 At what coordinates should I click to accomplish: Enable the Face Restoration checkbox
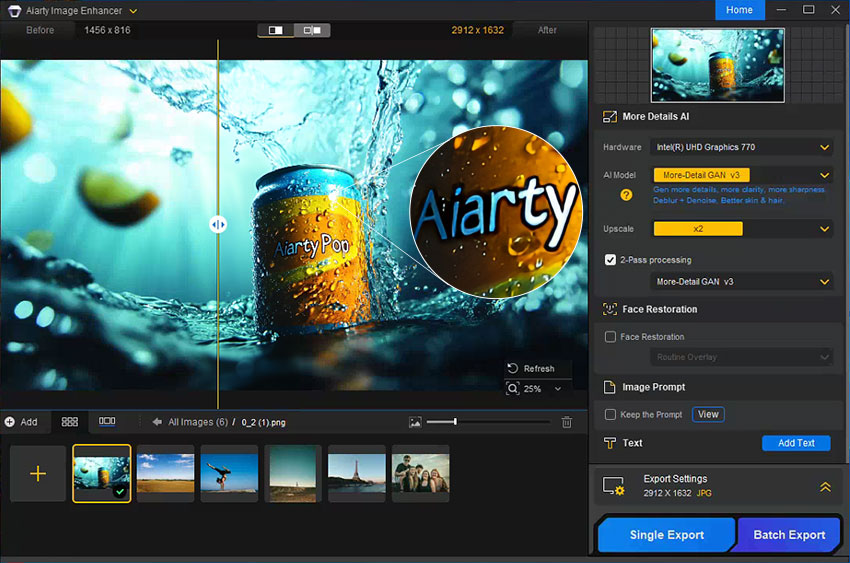[x=610, y=337]
